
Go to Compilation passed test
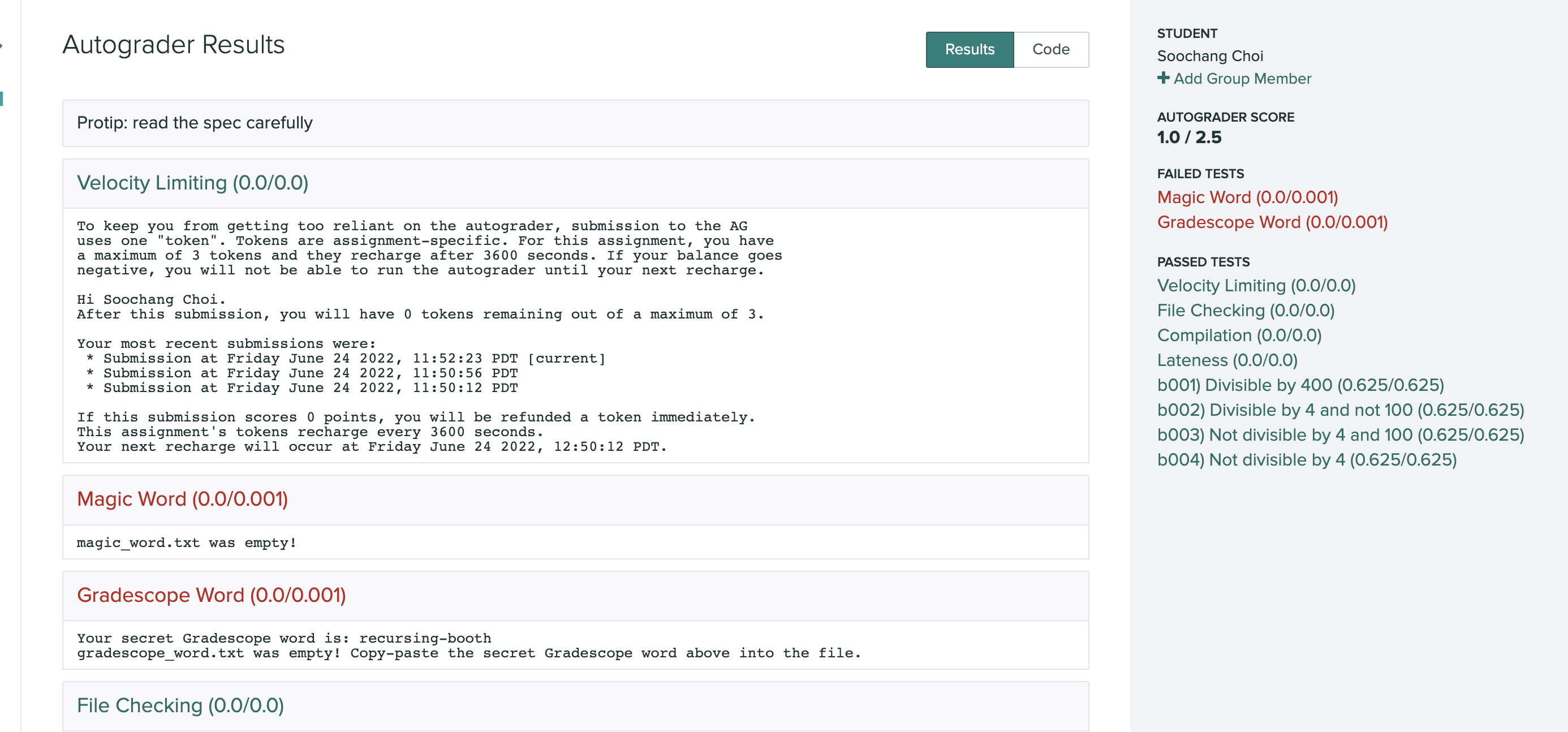1239,335
